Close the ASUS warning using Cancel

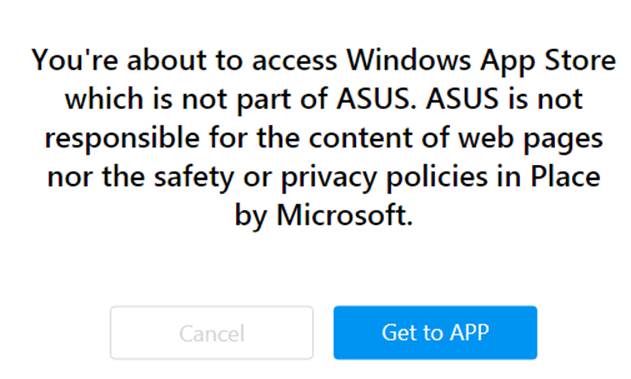tap(212, 333)
